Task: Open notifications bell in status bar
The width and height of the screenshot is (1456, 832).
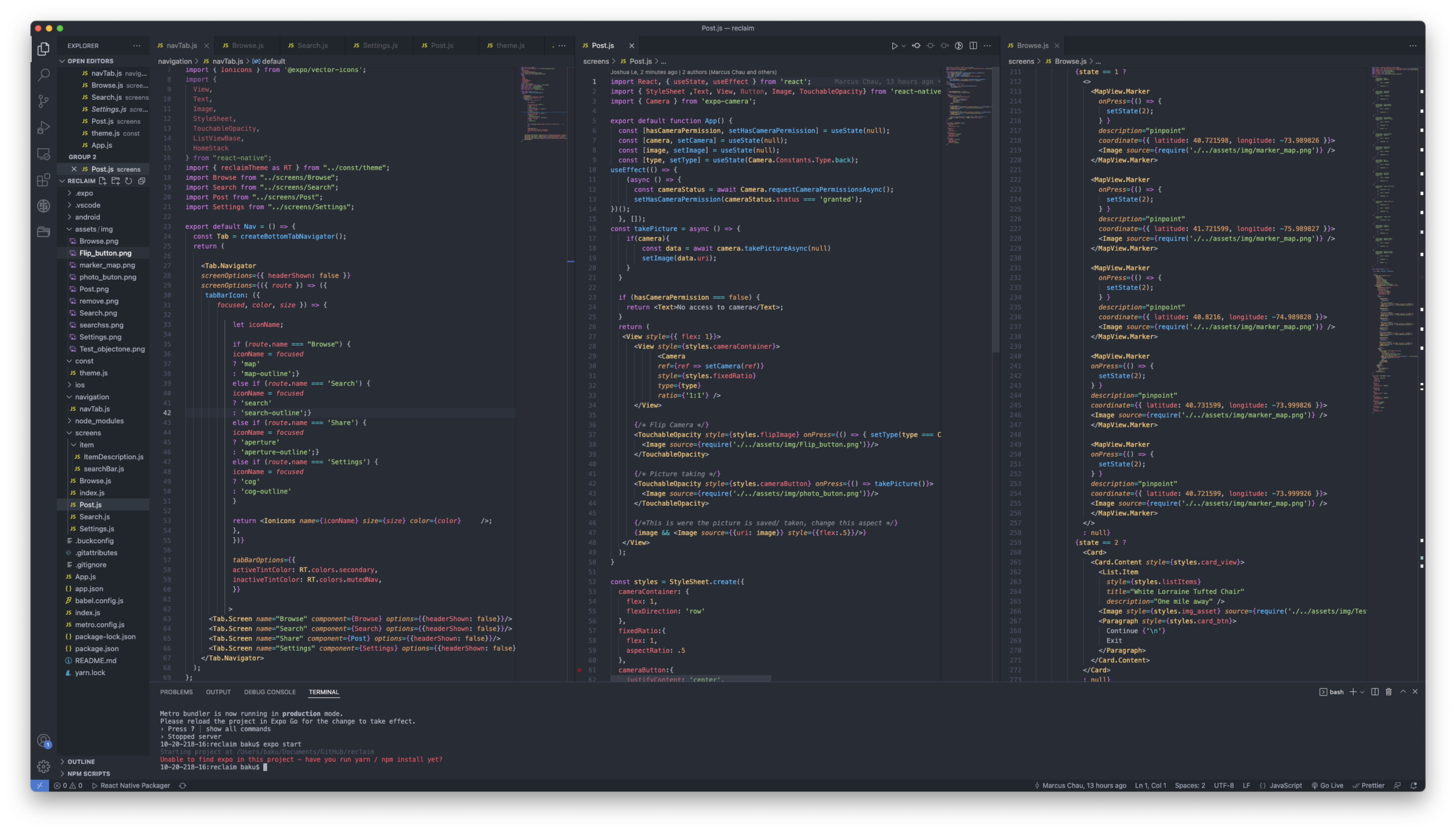Action: (x=1414, y=785)
